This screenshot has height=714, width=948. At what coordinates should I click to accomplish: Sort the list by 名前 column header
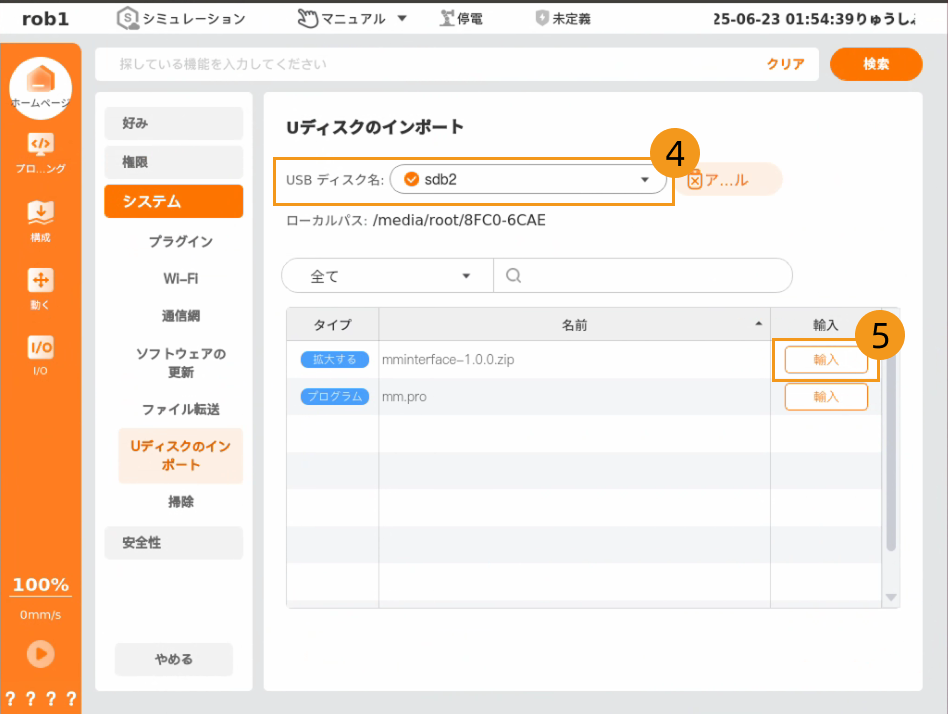[x=574, y=325]
